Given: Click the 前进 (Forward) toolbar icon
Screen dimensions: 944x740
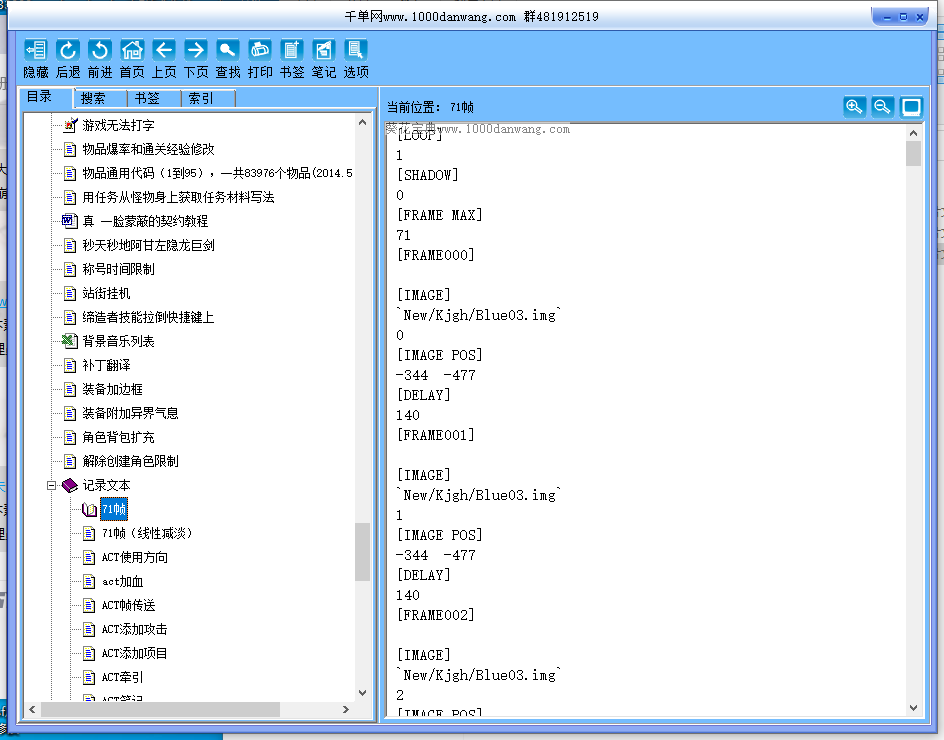Looking at the screenshot, I should (100, 51).
